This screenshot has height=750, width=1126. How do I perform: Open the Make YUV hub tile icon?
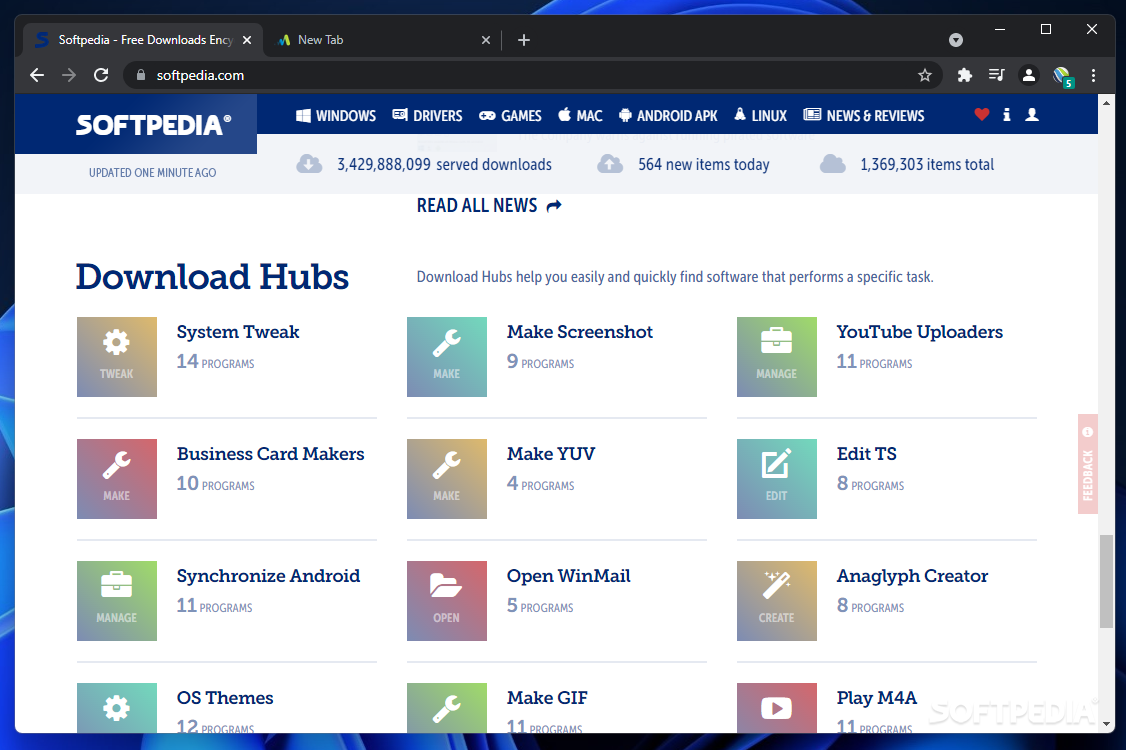click(x=447, y=478)
